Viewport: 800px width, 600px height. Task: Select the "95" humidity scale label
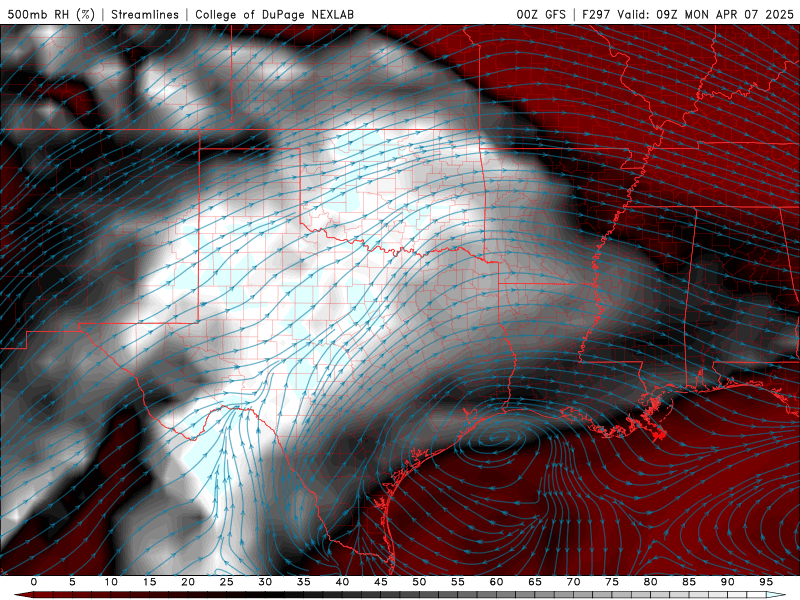tap(766, 582)
